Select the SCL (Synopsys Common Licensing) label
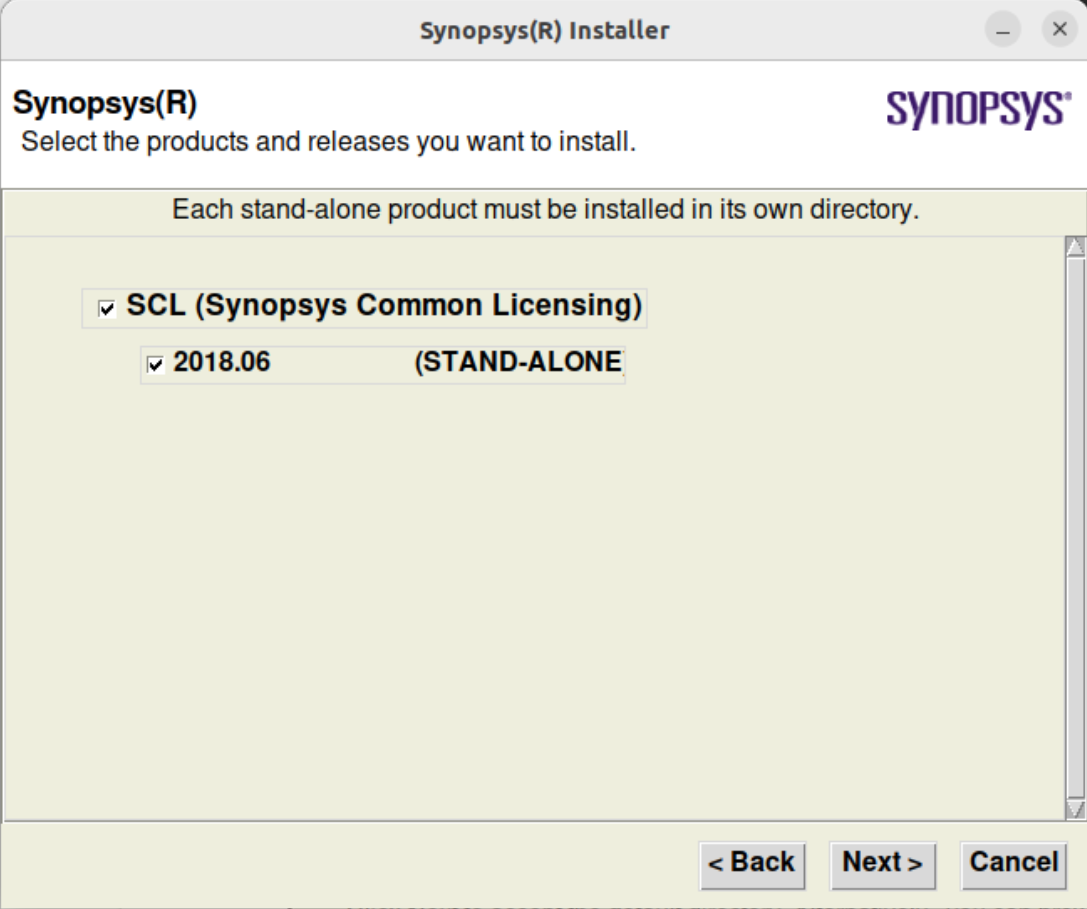 pos(384,306)
